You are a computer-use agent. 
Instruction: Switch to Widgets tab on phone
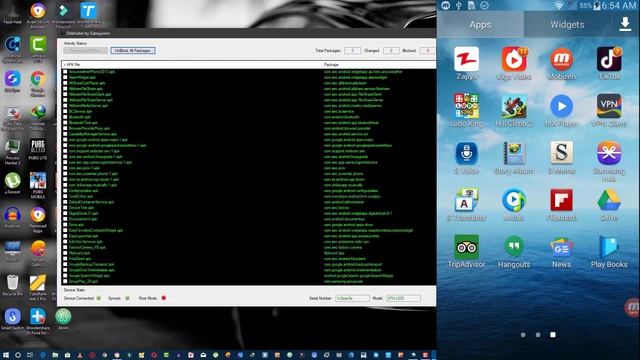[x=567, y=24]
